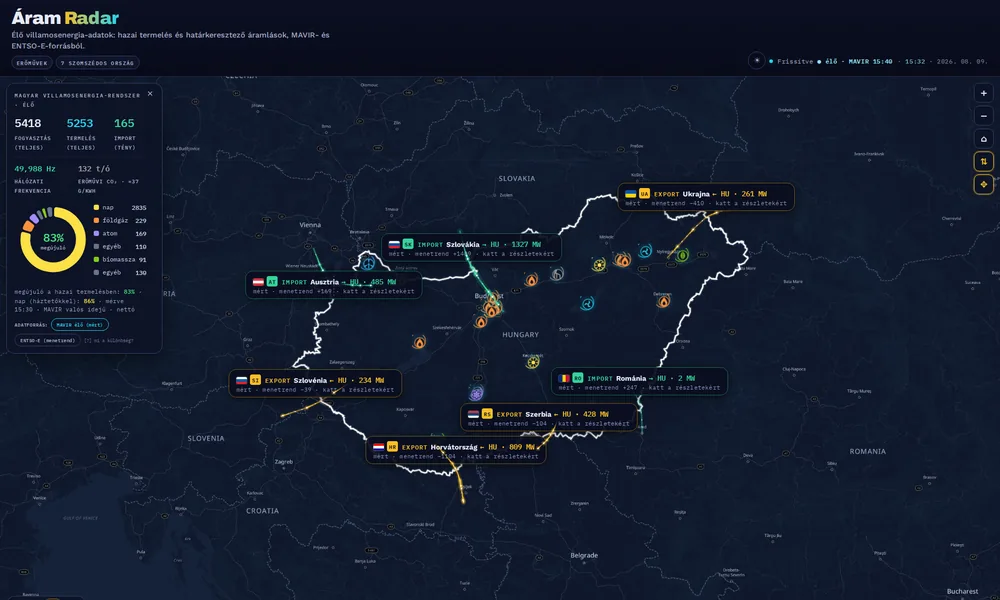1000x600 pixels.
Task: Click the purple atom plant marker at Paks
Action: [x=476, y=393]
